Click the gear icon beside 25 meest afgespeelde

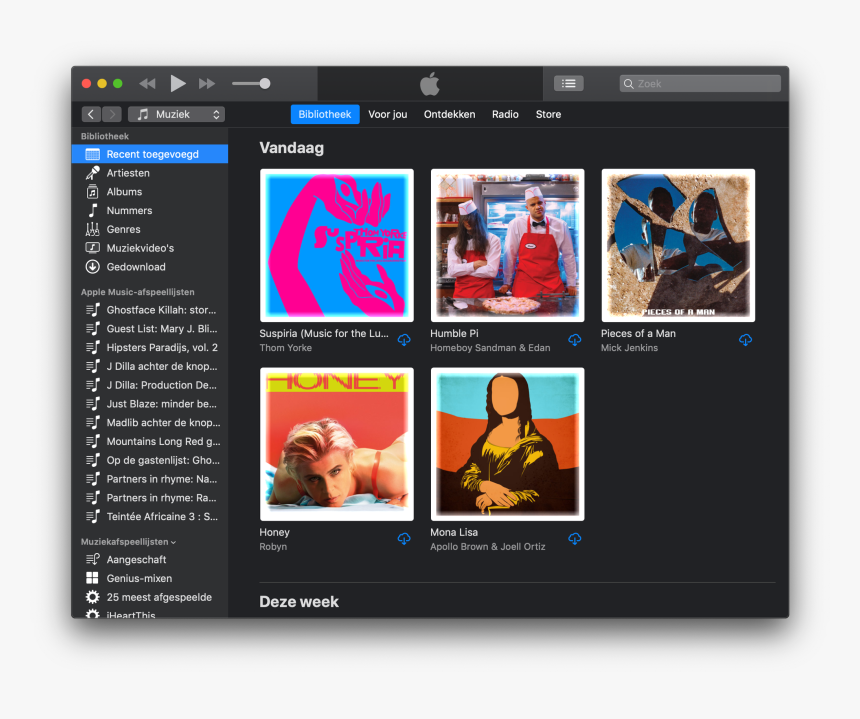pyautogui.click(x=93, y=597)
